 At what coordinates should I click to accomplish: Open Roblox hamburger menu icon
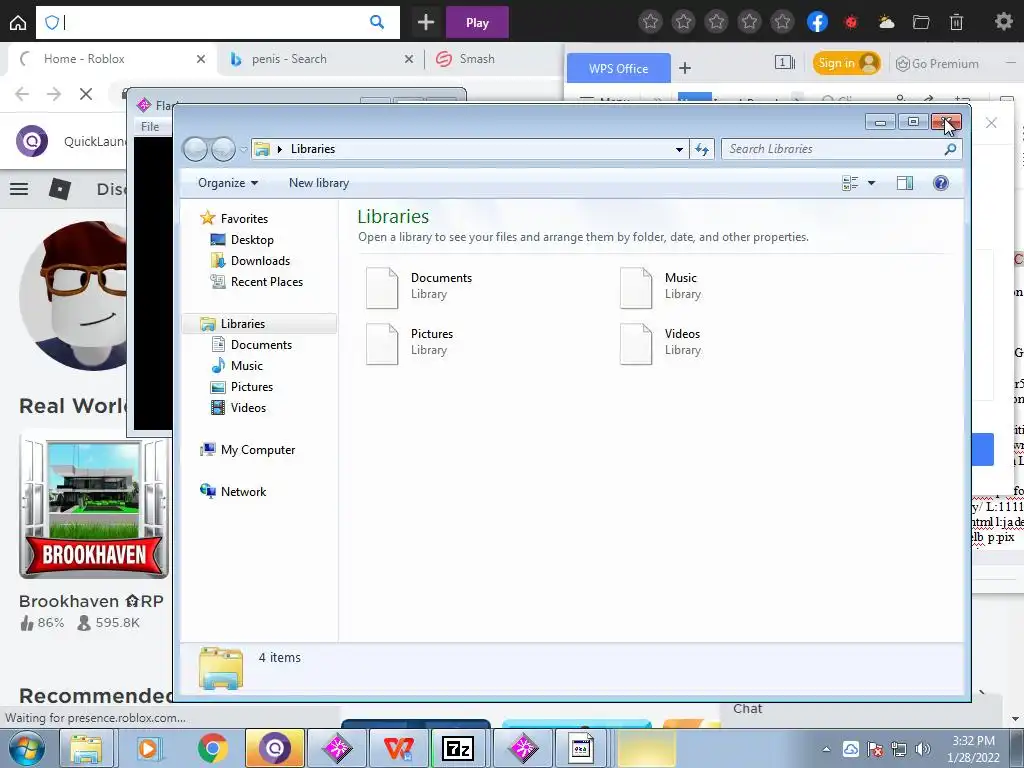(x=19, y=189)
